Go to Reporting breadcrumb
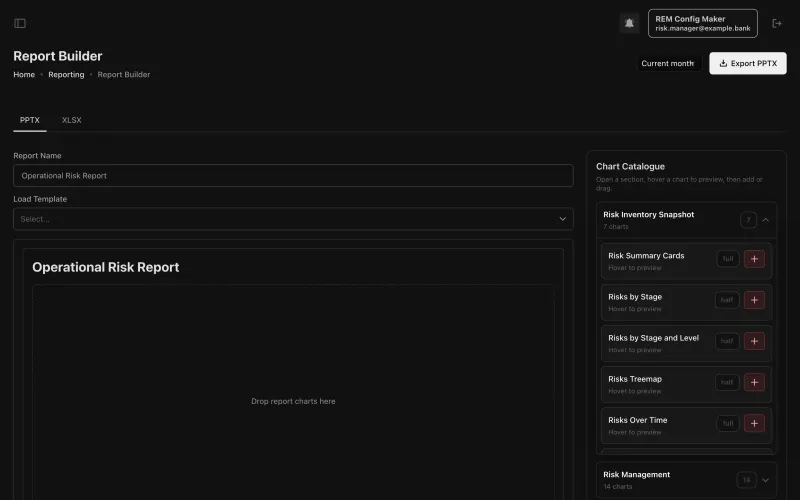800x500 pixels. click(x=66, y=74)
